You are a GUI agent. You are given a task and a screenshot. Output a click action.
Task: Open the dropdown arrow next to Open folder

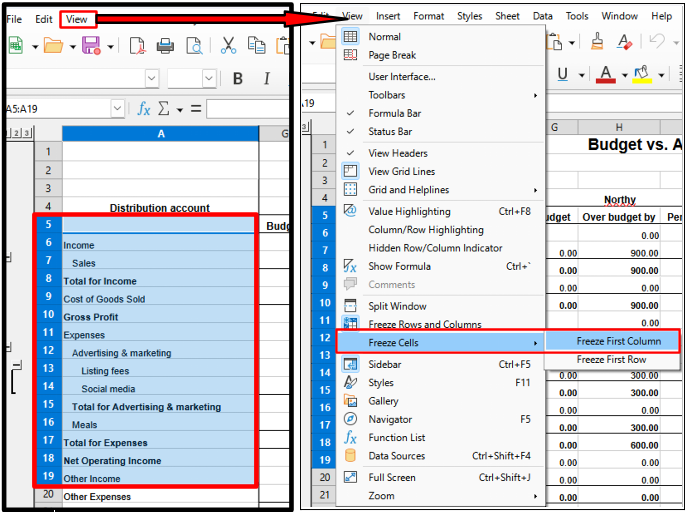[73, 46]
